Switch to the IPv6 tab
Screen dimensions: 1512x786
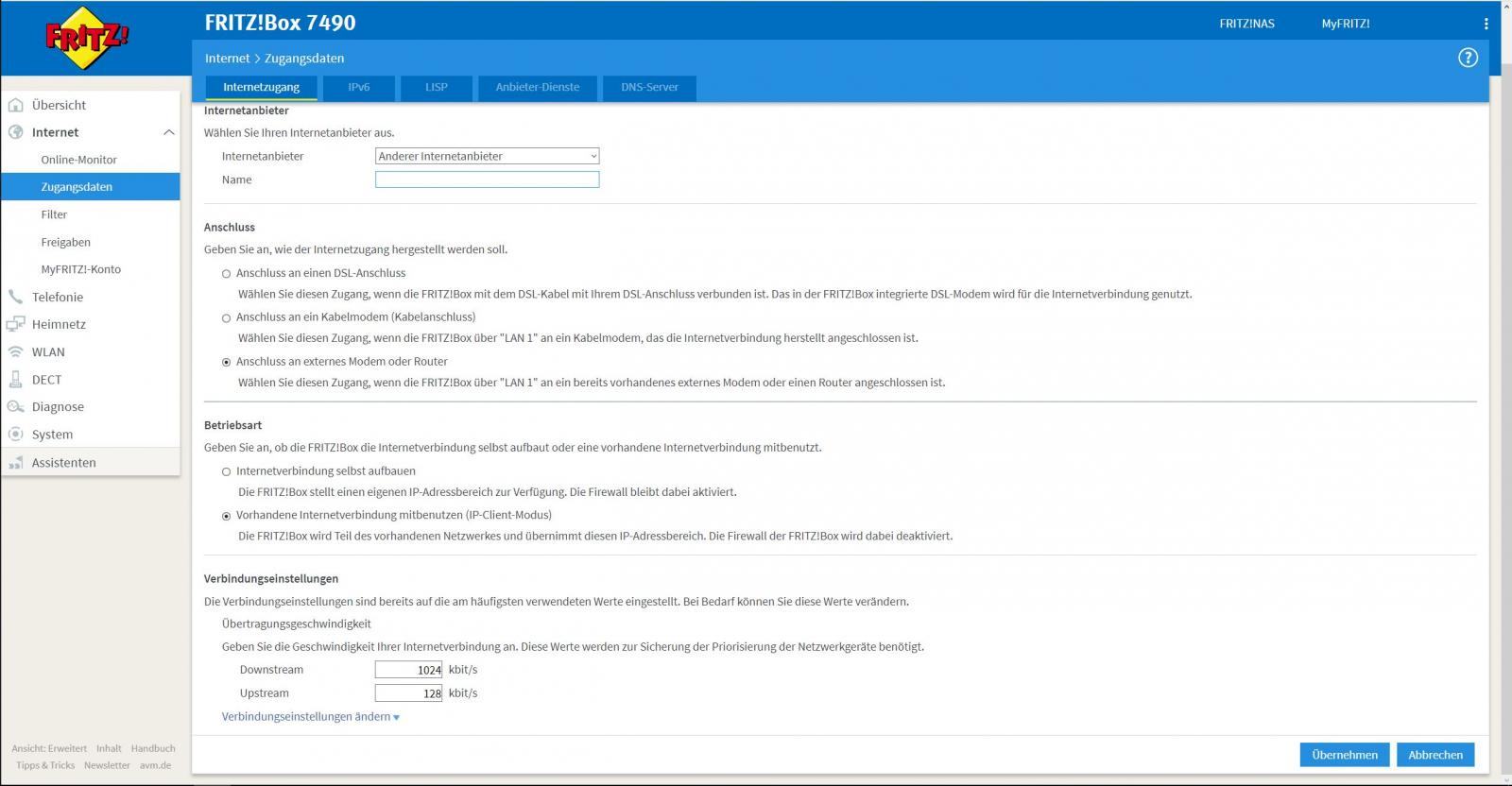(359, 87)
